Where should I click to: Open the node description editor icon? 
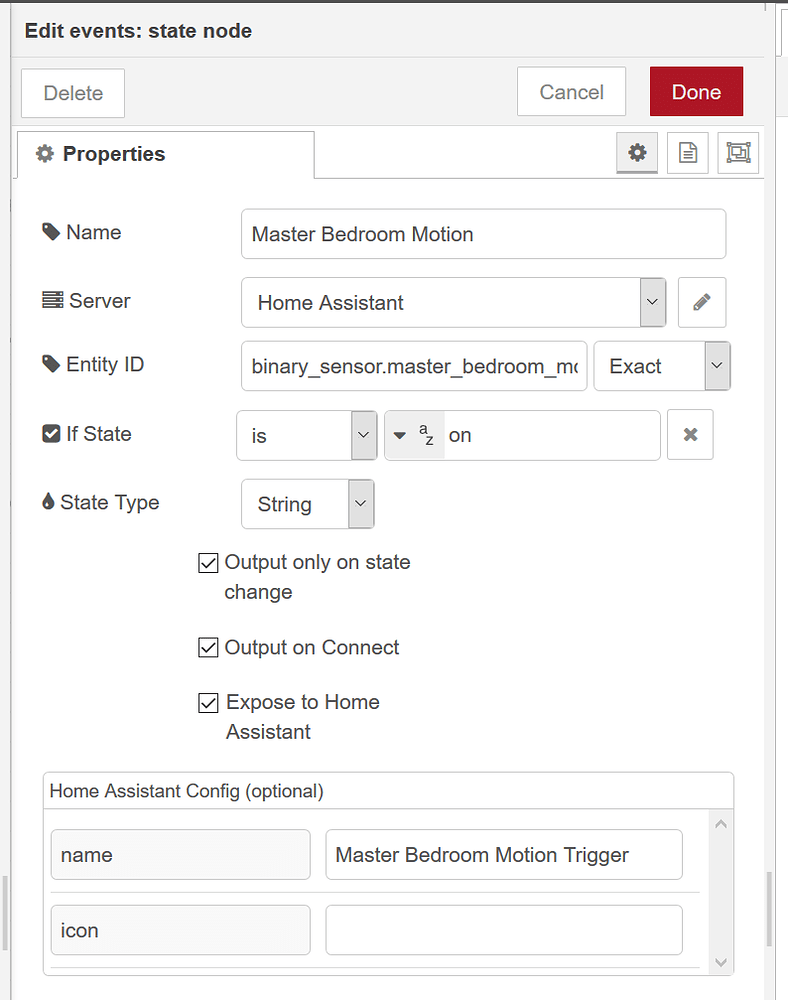point(687,153)
